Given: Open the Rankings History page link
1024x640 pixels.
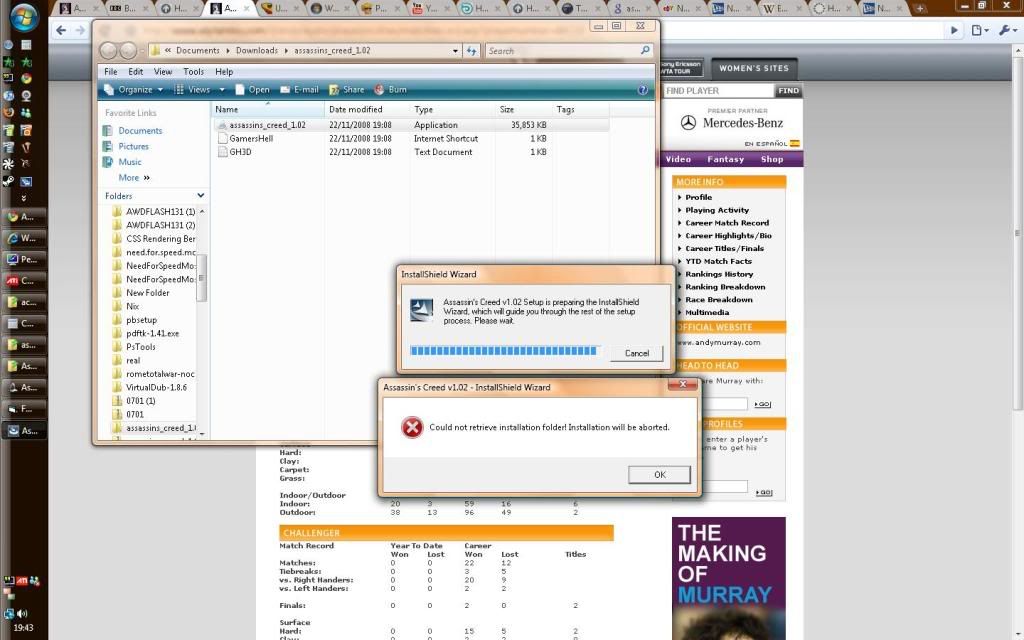Looking at the screenshot, I should 719,274.
